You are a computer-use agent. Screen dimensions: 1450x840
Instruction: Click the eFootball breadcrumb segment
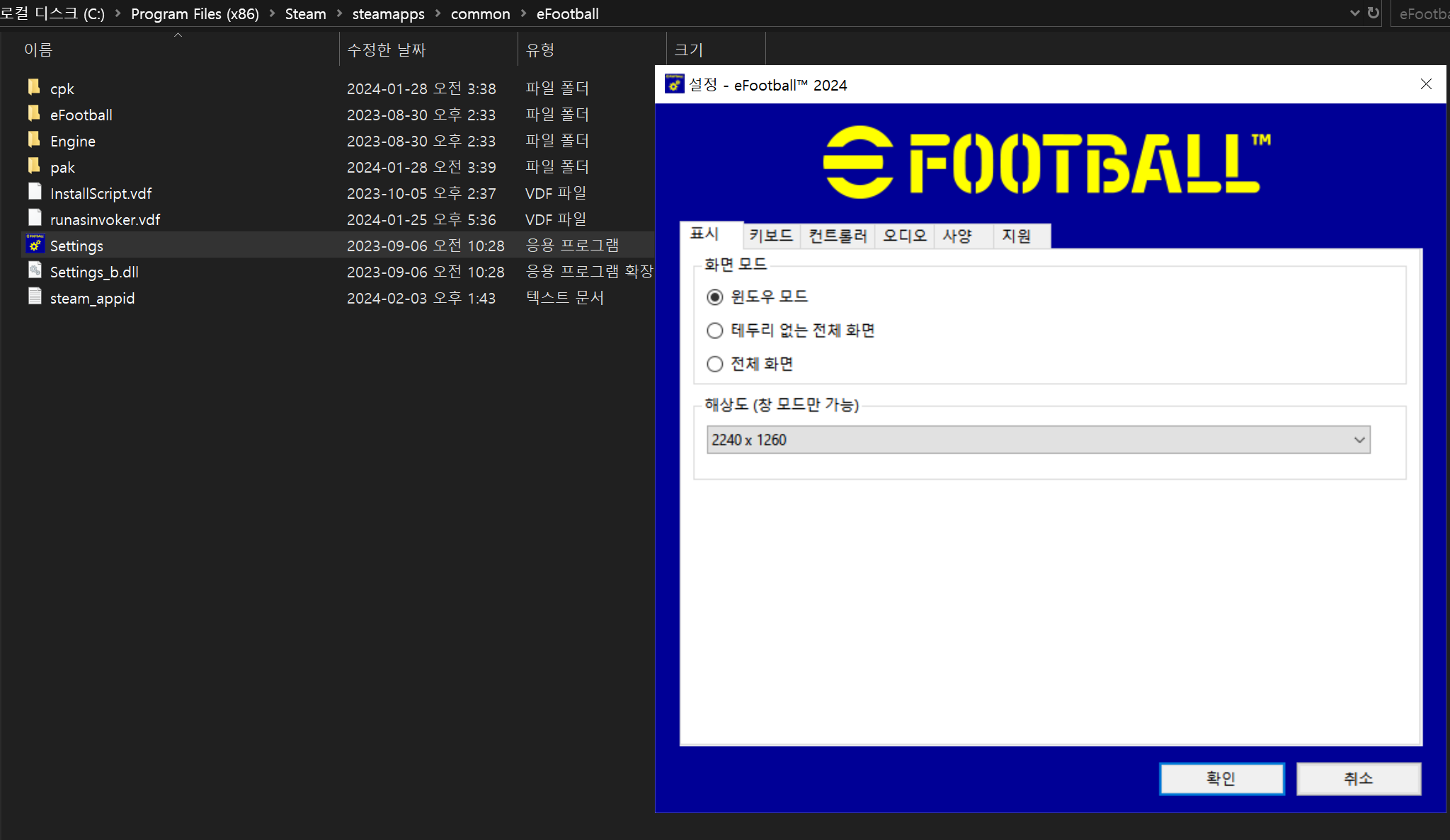[x=568, y=13]
